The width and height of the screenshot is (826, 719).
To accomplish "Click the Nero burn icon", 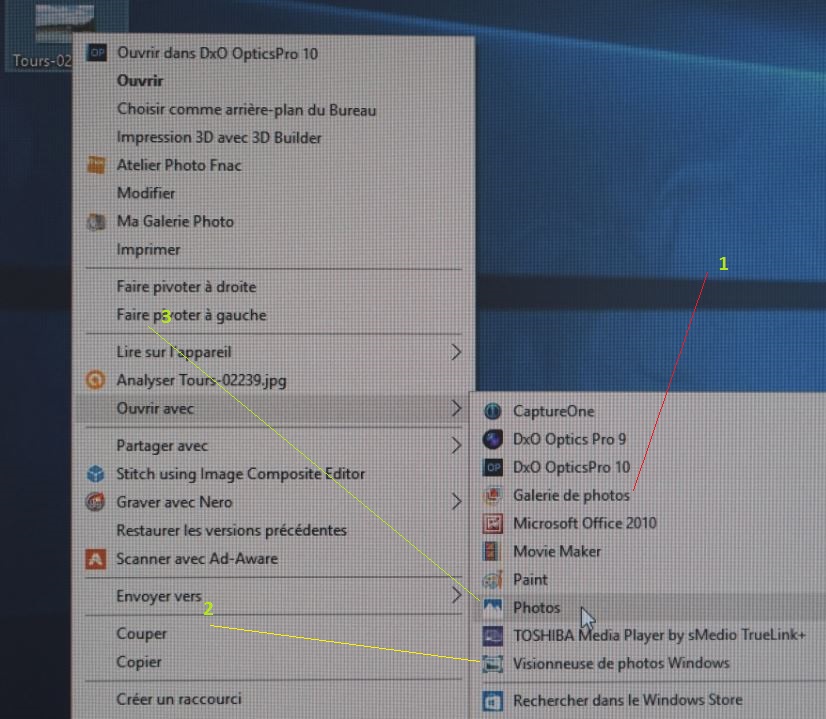I will (x=95, y=502).
